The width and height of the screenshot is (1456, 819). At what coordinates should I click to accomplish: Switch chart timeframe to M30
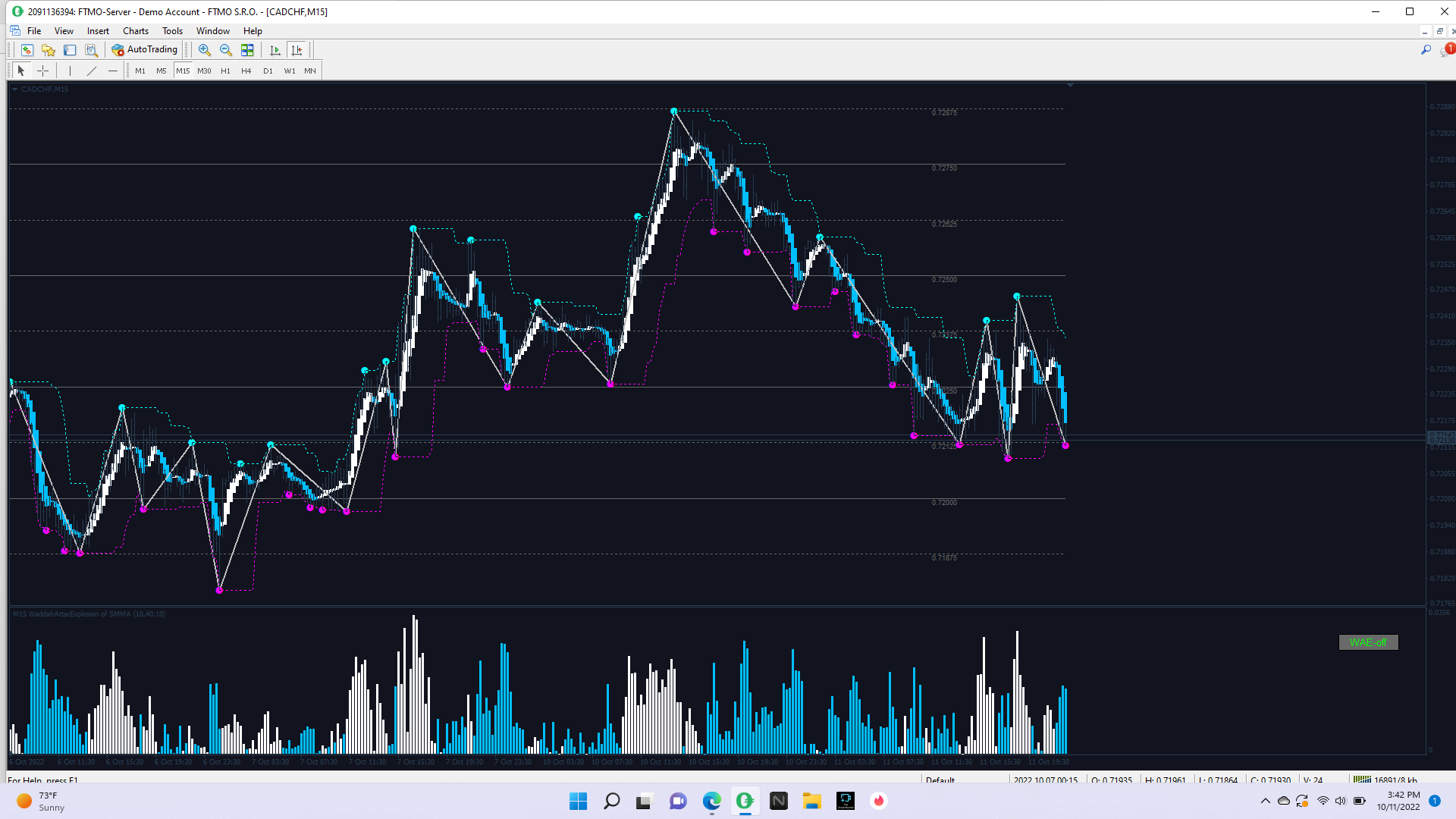pyautogui.click(x=204, y=71)
